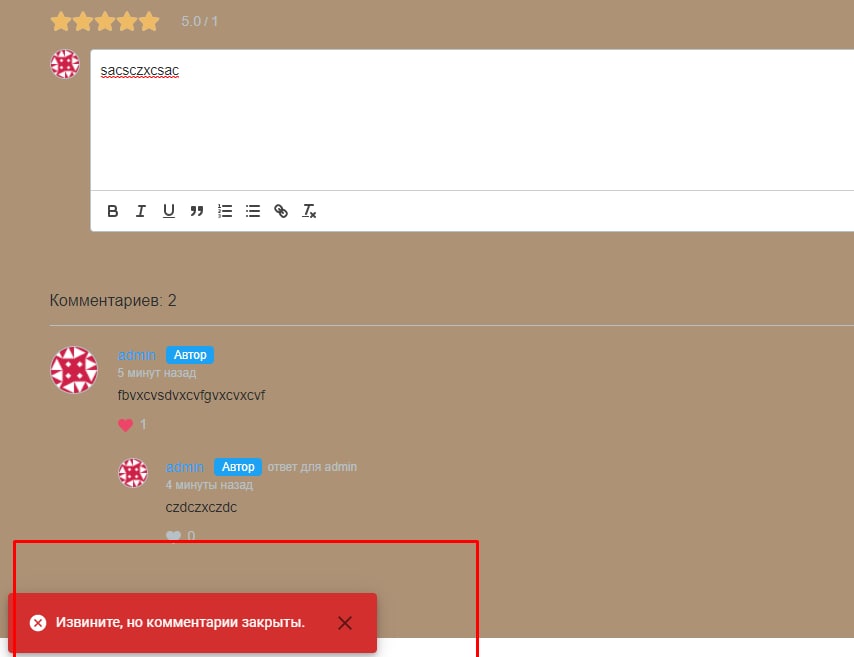This screenshot has width=854, height=657.
Task: Dismiss the comments closed error notification
Action: click(345, 623)
